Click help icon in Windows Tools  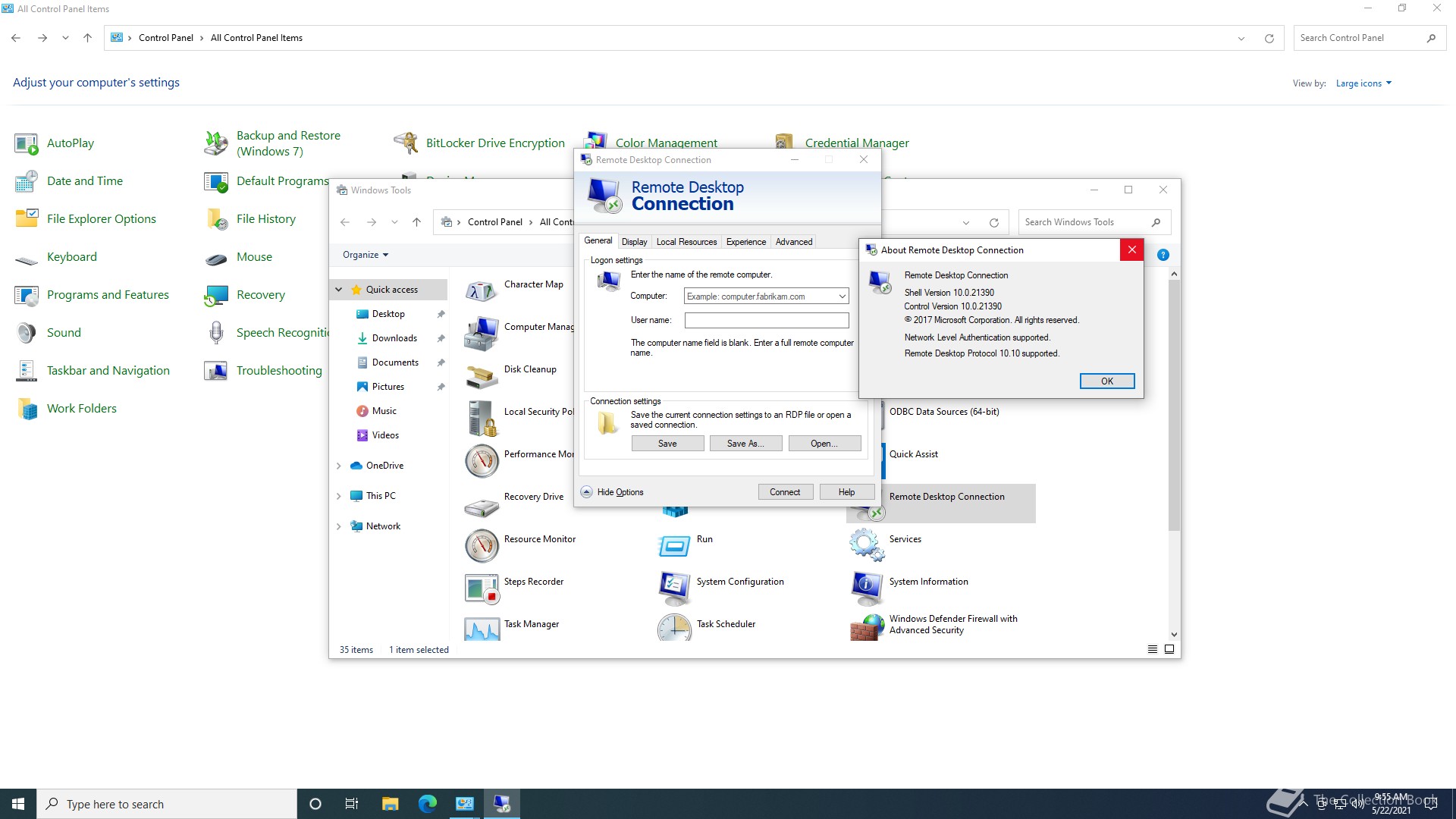pos(1163,255)
